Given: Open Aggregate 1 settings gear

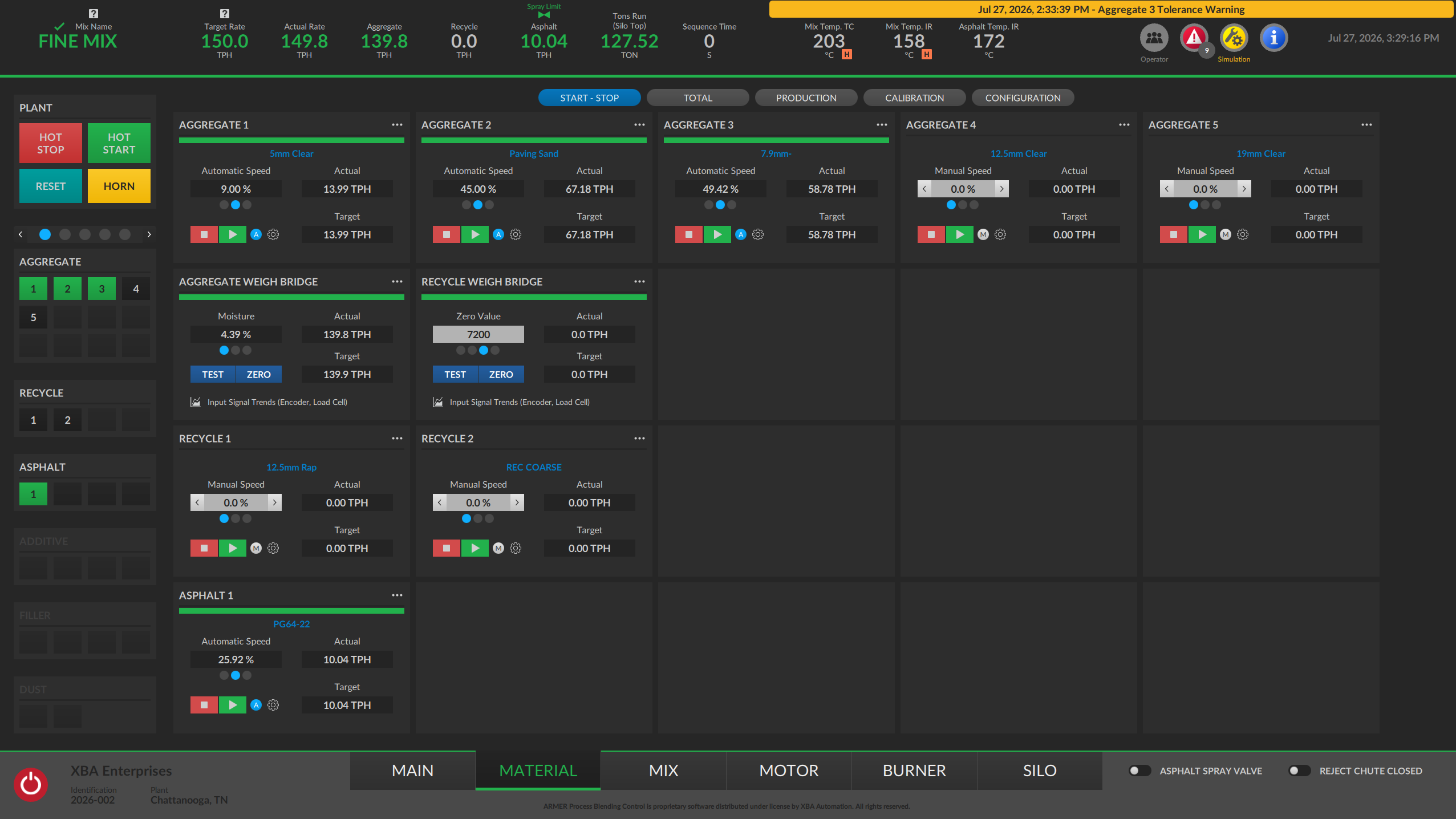Looking at the screenshot, I should pos(273,234).
